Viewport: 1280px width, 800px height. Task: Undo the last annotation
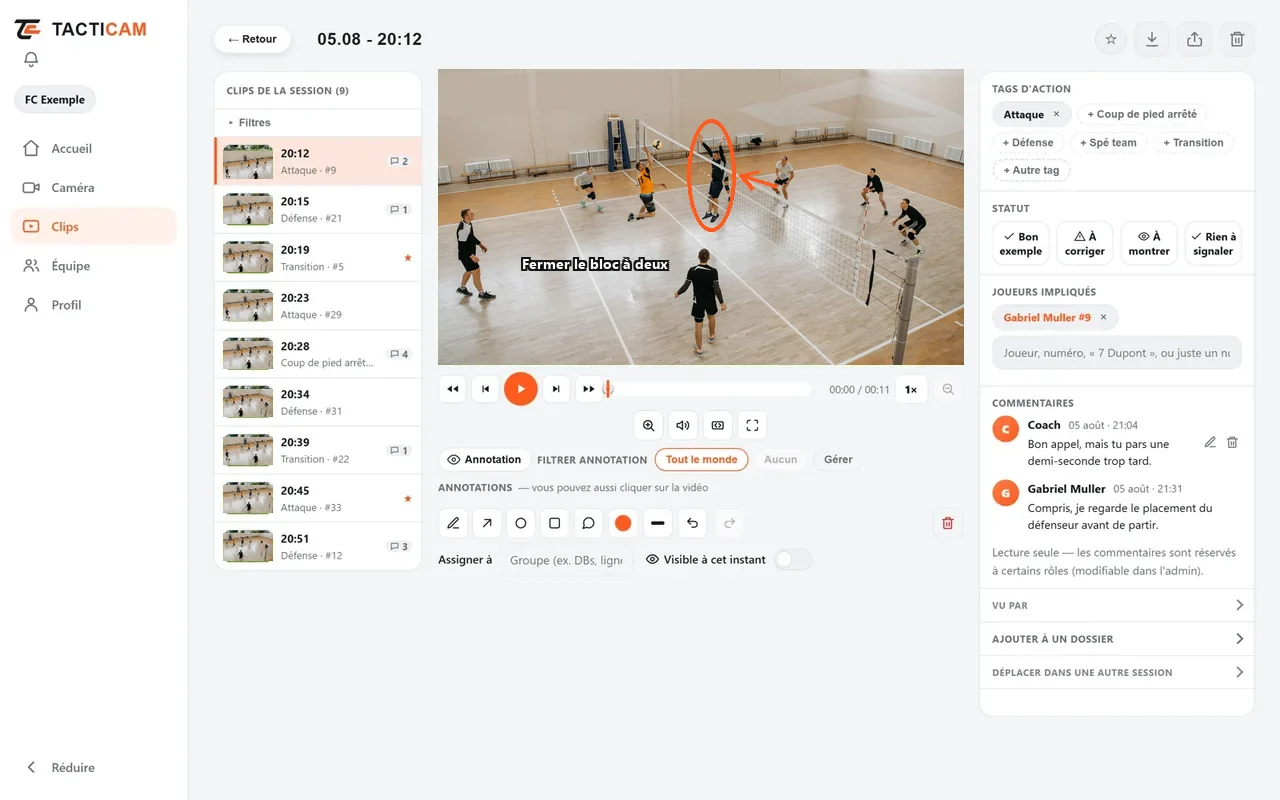pyautogui.click(x=692, y=523)
